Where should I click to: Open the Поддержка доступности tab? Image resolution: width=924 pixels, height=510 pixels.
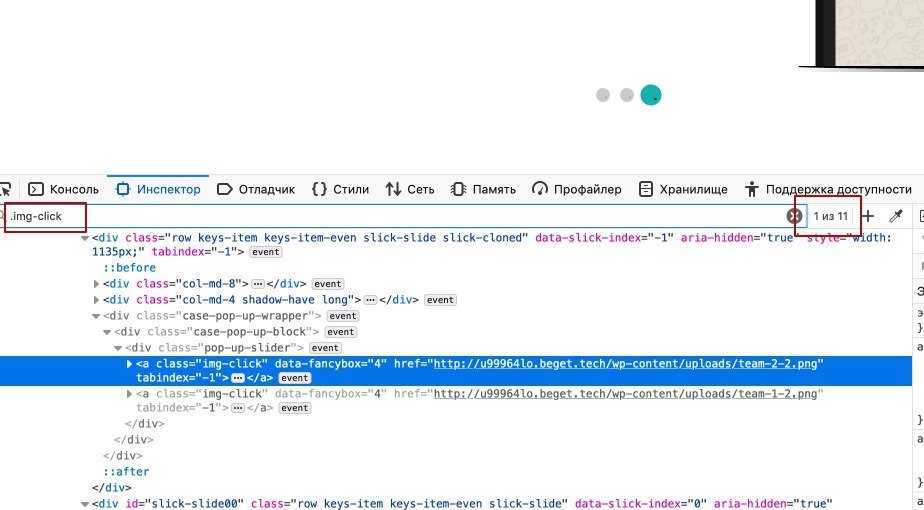point(828,189)
